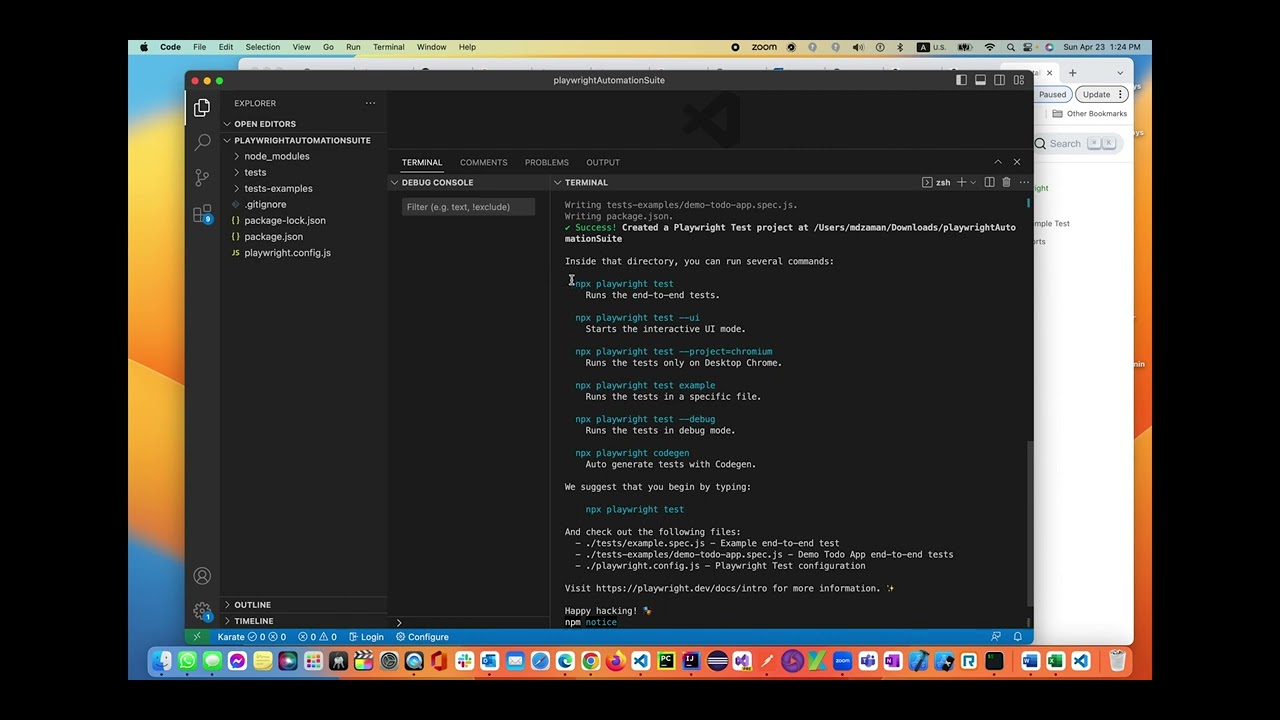Open the Run menu
This screenshot has height=720, width=1280.
[353, 47]
